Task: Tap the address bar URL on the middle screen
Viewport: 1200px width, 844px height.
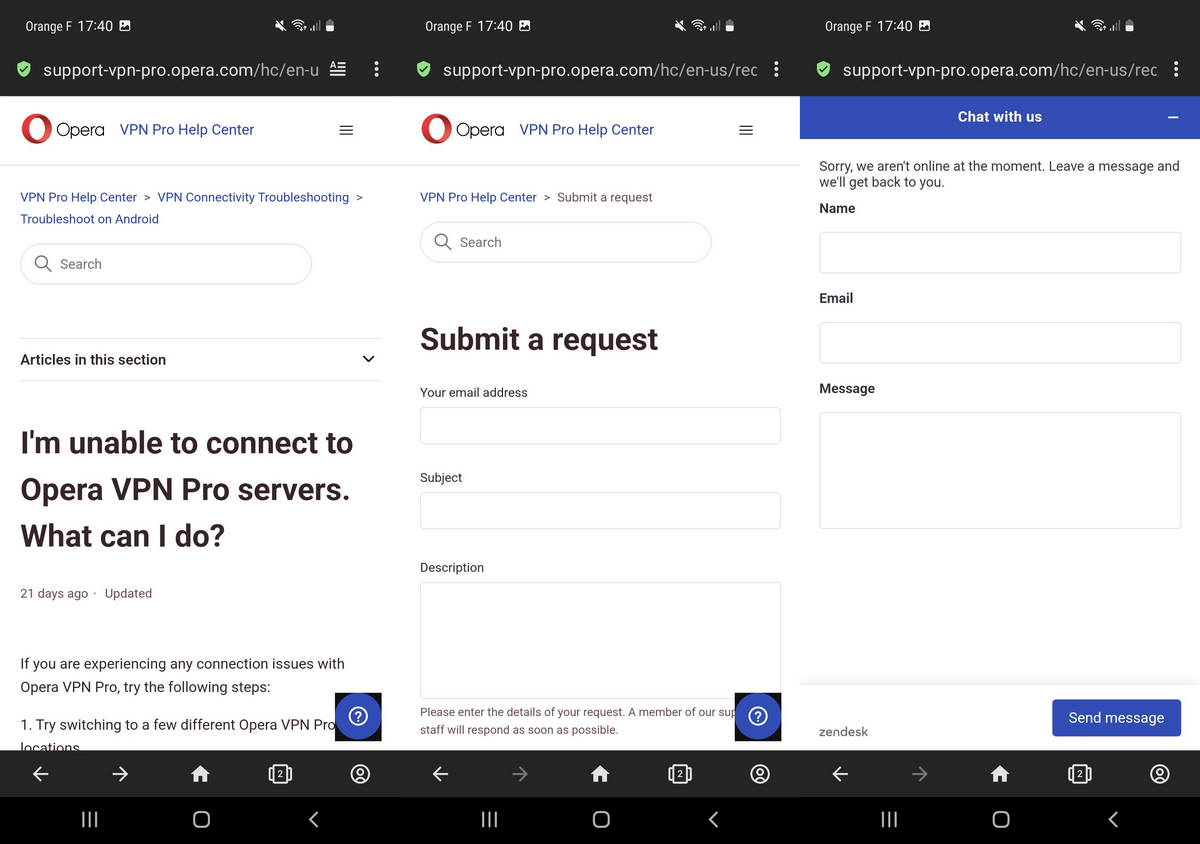Action: pyautogui.click(x=600, y=70)
